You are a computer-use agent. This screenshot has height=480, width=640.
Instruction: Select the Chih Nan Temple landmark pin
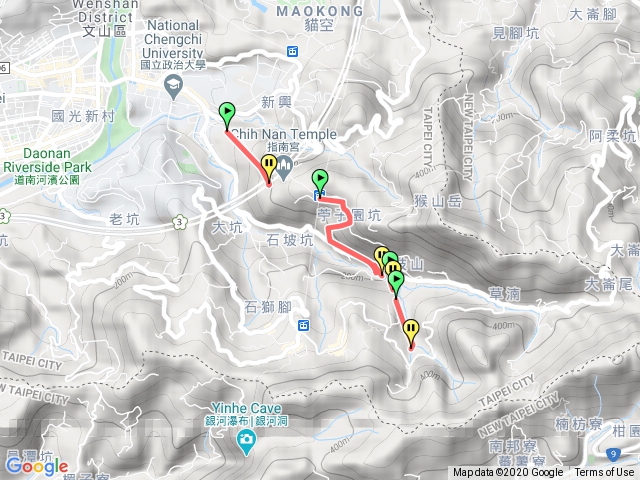click(x=284, y=167)
